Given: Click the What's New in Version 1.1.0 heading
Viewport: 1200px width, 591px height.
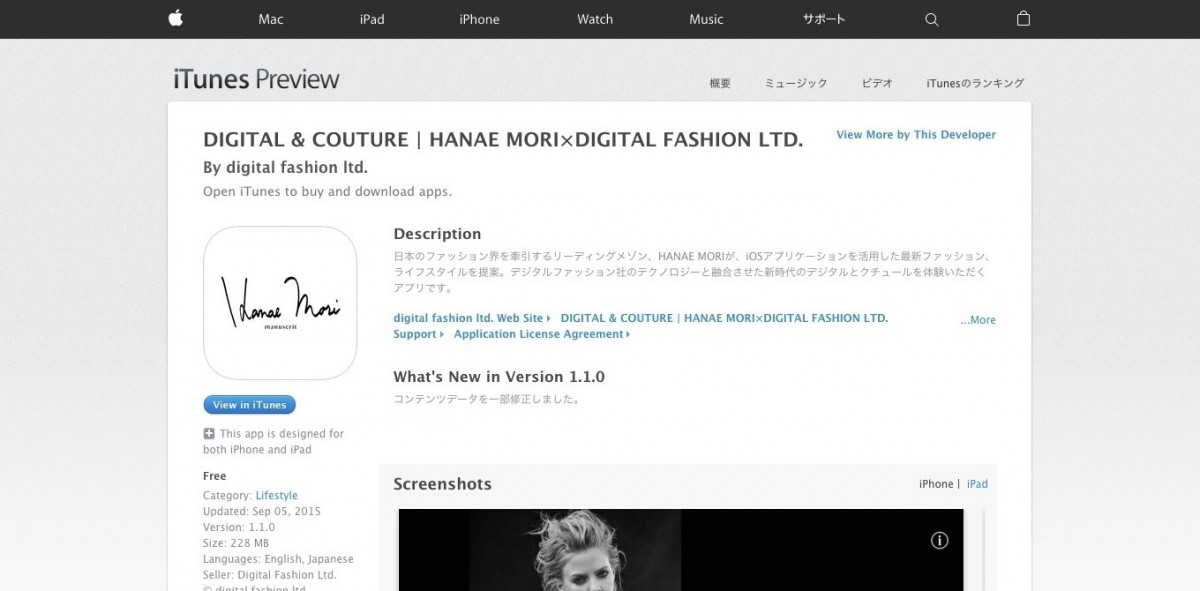Looking at the screenshot, I should coord(499,377).
